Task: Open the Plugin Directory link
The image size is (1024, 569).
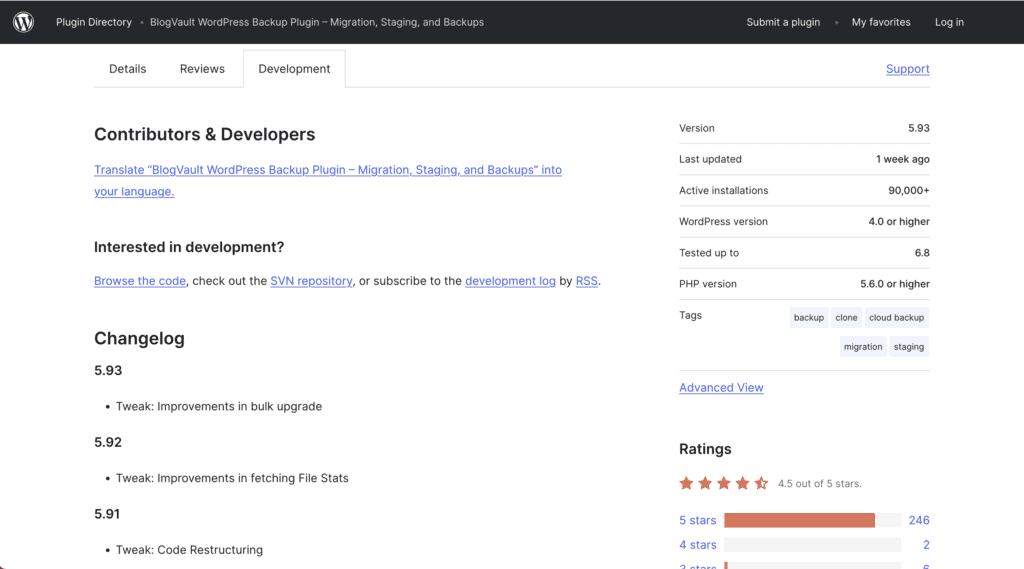Action: [x=93, y=22]
